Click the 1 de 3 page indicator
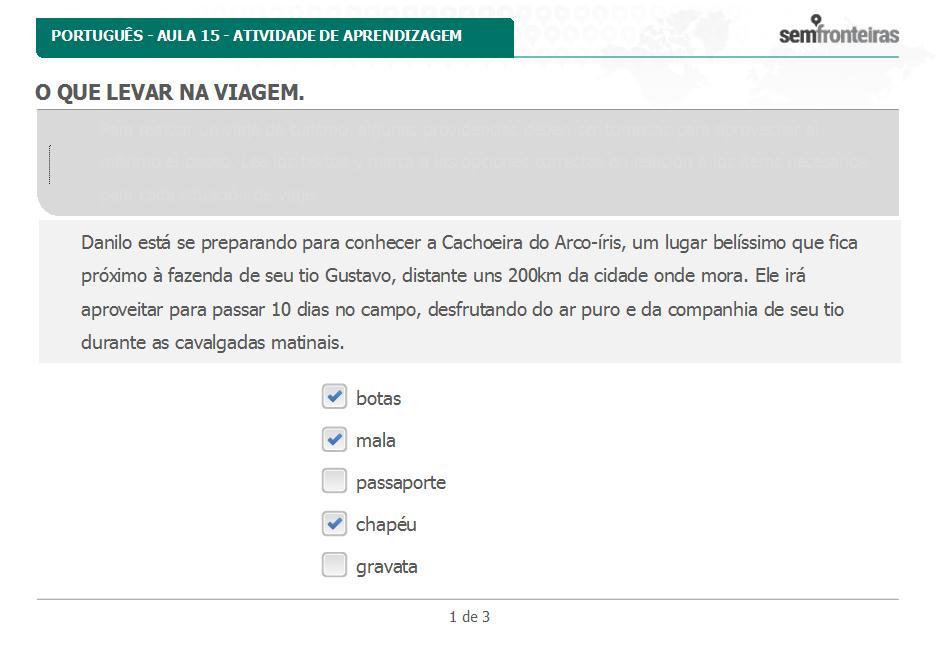This screenshot has height=656, width=940. (469, 616)
